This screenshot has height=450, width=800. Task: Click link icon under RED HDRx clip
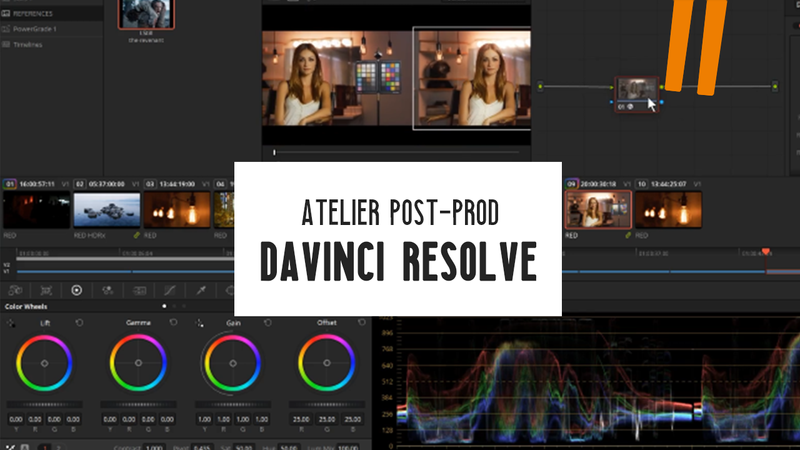tap(136, 235)
